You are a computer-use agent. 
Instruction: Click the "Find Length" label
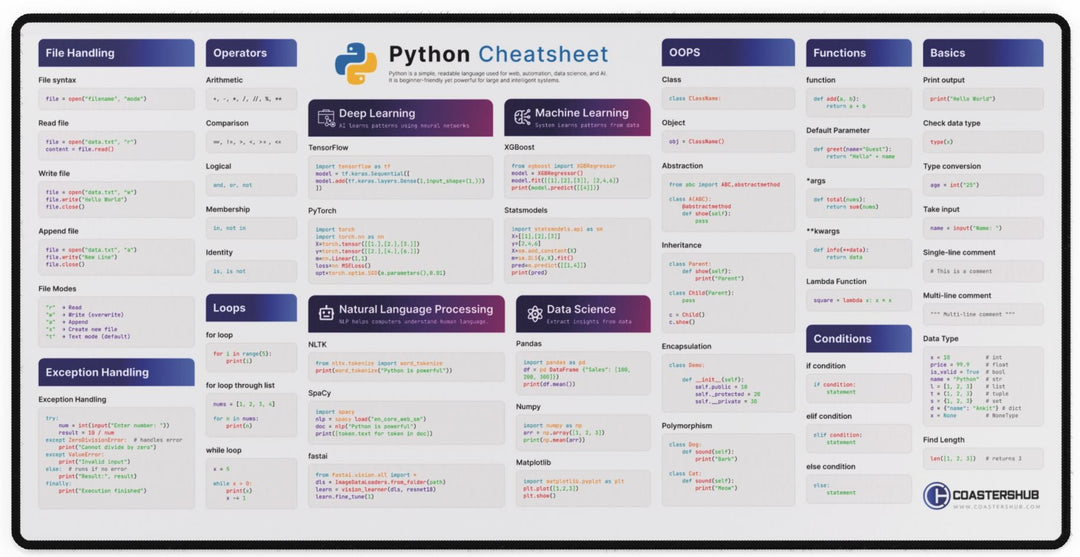pyautogui.click(x=944, y=440)
